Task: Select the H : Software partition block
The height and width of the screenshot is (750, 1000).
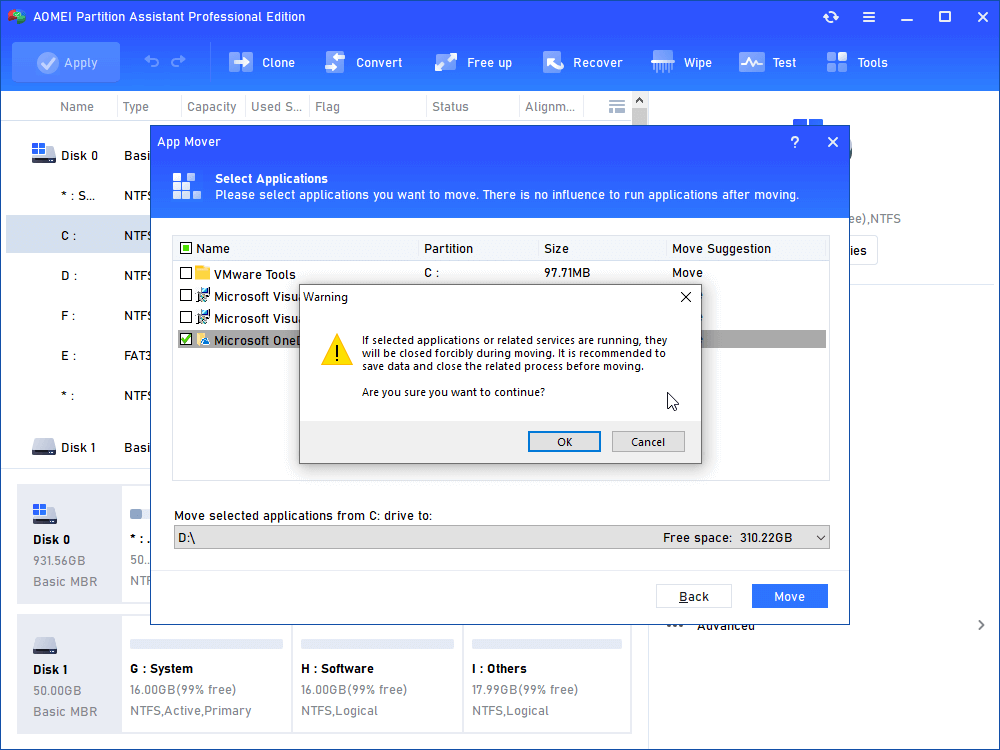Action: coord(377,680)
